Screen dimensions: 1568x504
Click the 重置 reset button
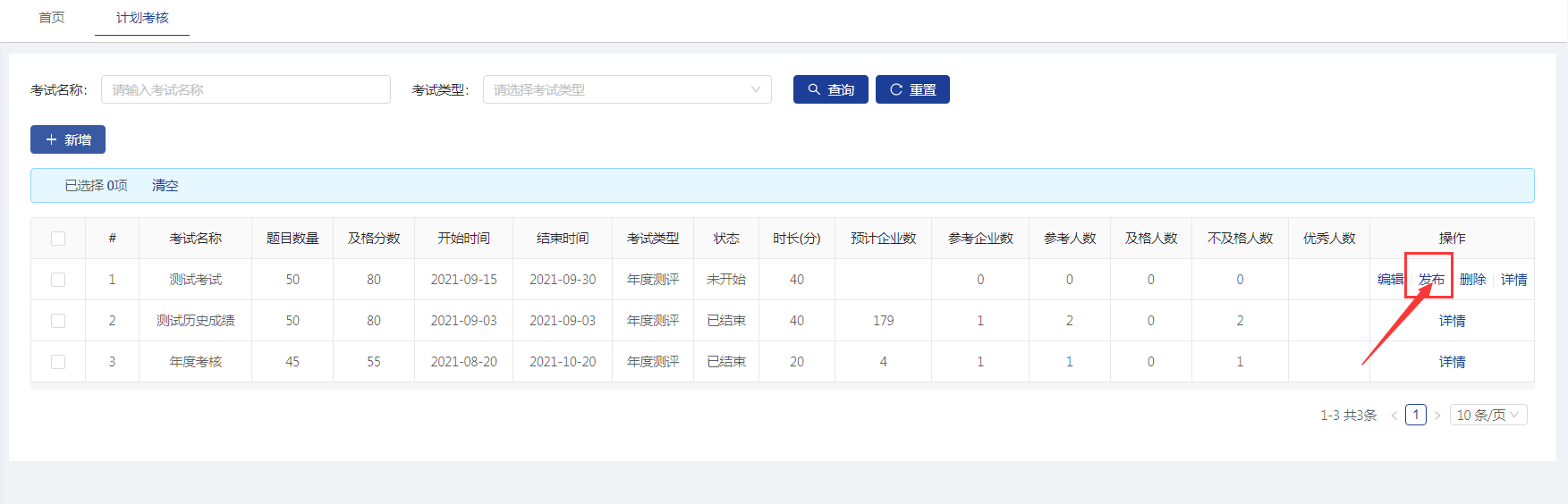point(912,89)
